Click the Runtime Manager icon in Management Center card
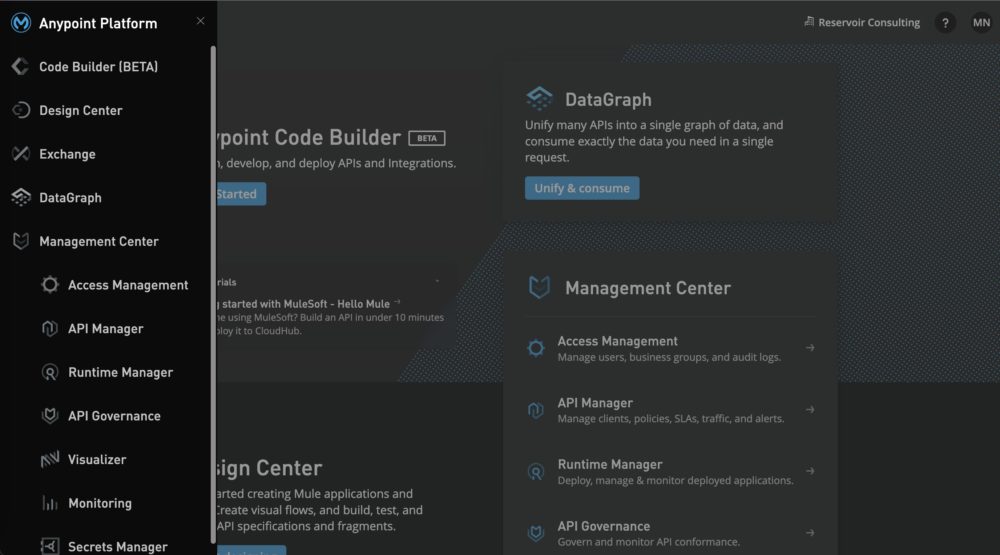 tap(536, 471)
